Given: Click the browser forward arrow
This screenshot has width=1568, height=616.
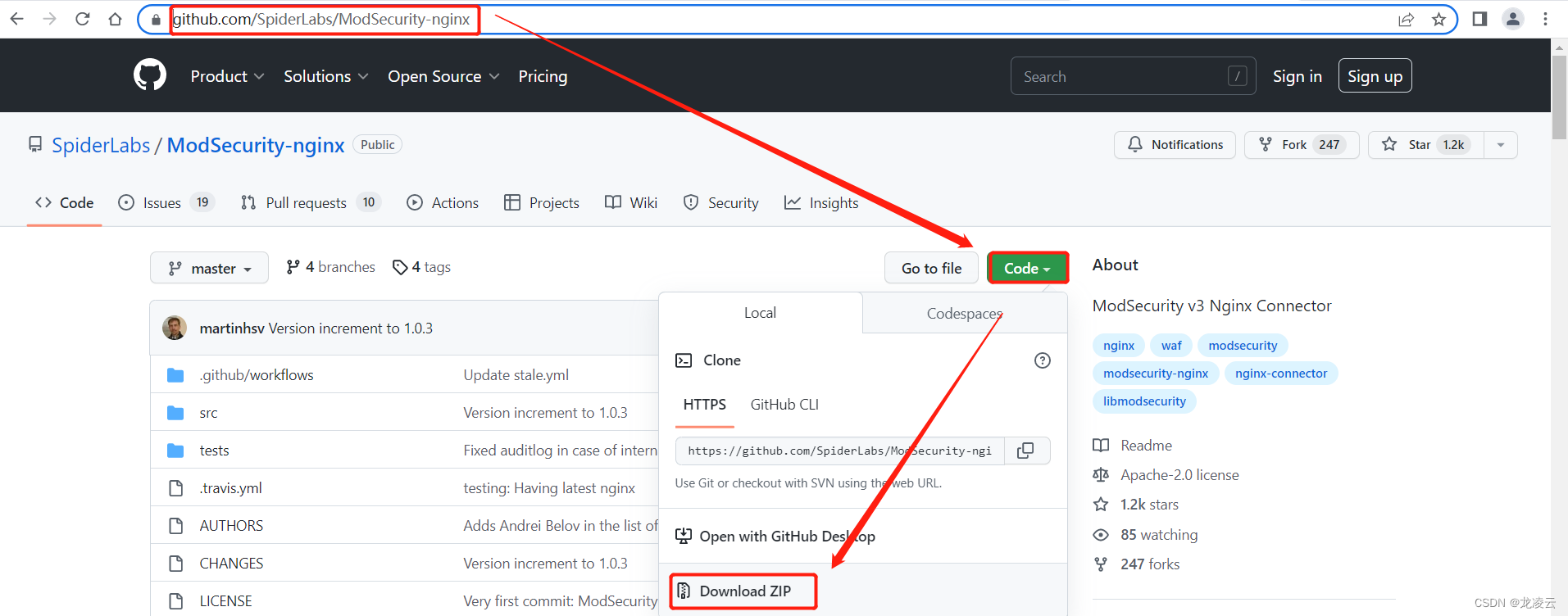Looking at the screenshot, I should pyautogui.click(x=49, y=19).
